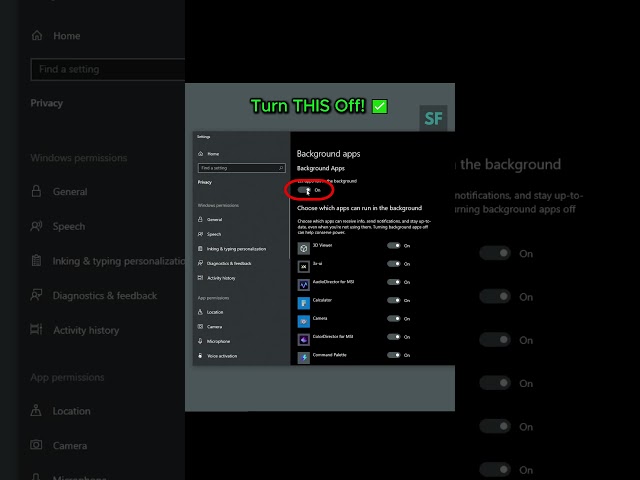
Task: Open Activity history label in small center window
Action: click(221, 278)
